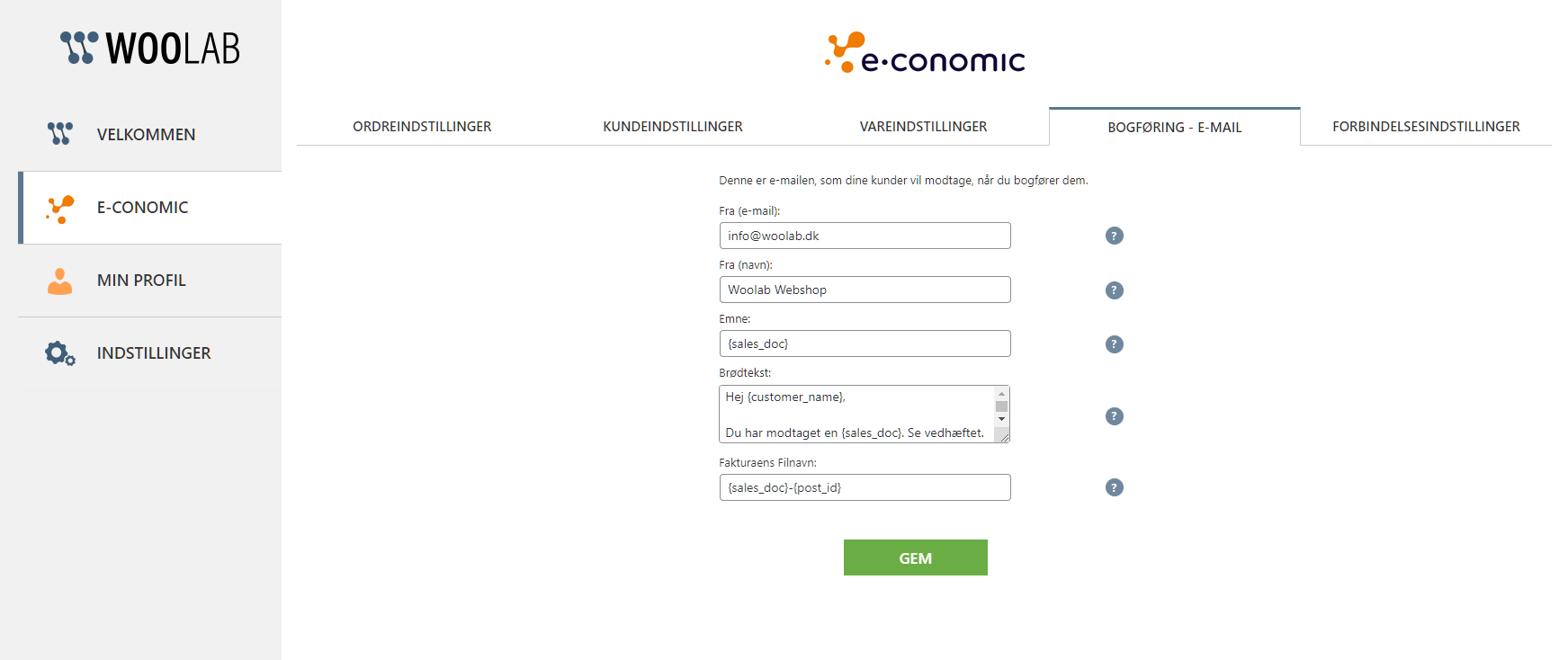This screenshot has width=1568, height=660.
Task: Switch to Ordreindstillinger tab
Action: tap(422, 127)
